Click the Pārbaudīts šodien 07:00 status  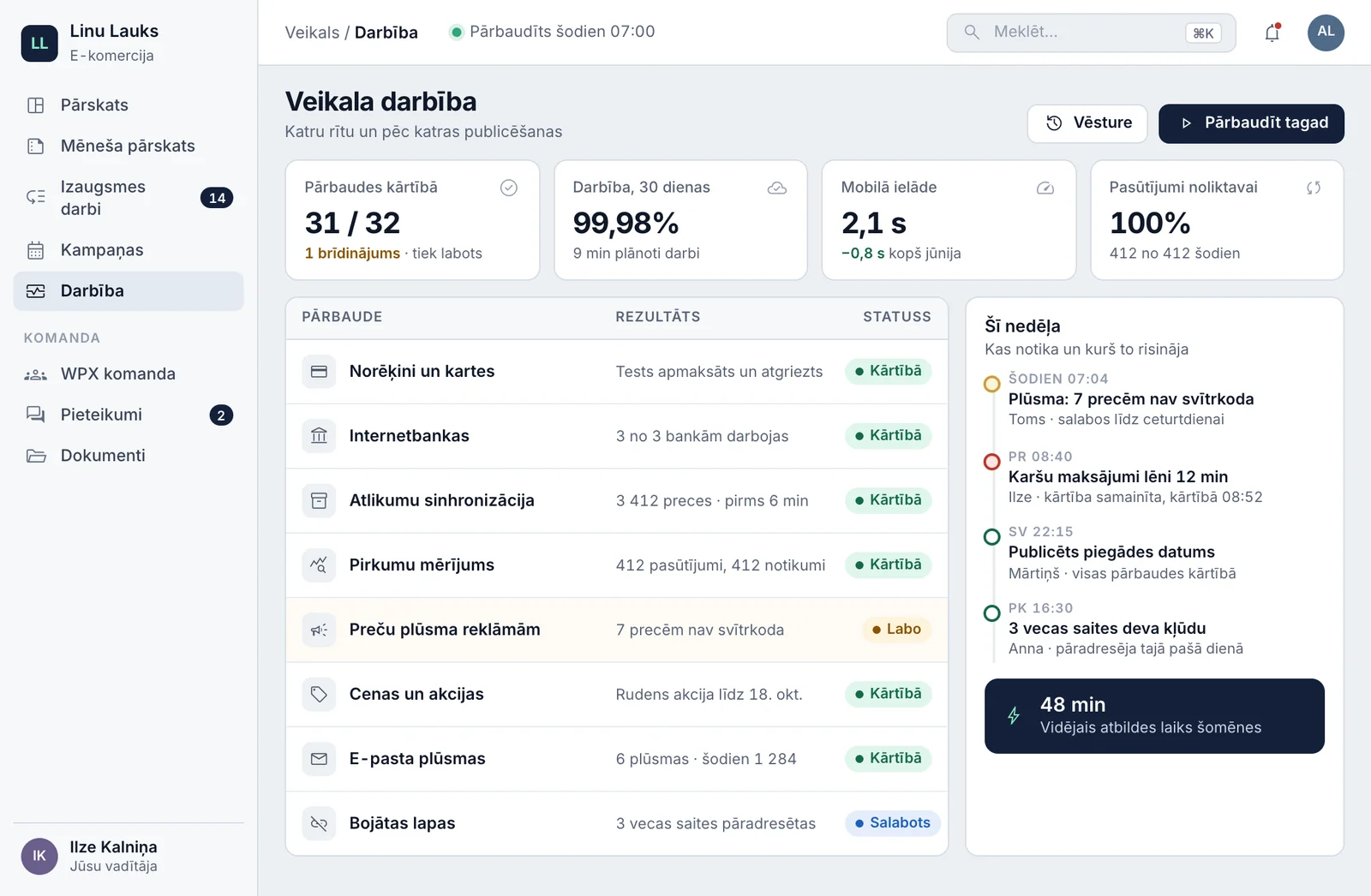point(552,33)
